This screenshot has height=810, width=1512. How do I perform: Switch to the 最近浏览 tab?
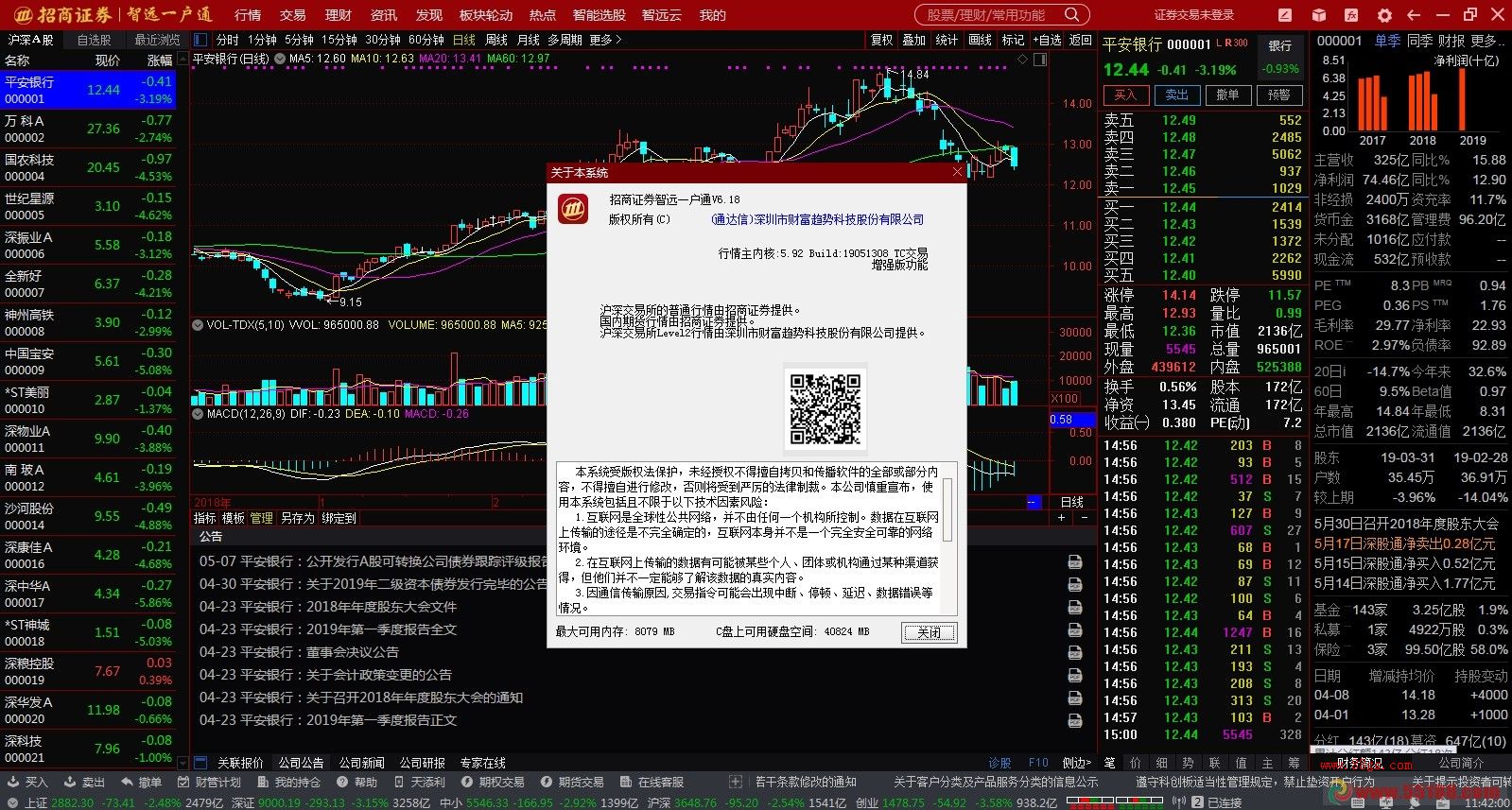pos(157,40)
